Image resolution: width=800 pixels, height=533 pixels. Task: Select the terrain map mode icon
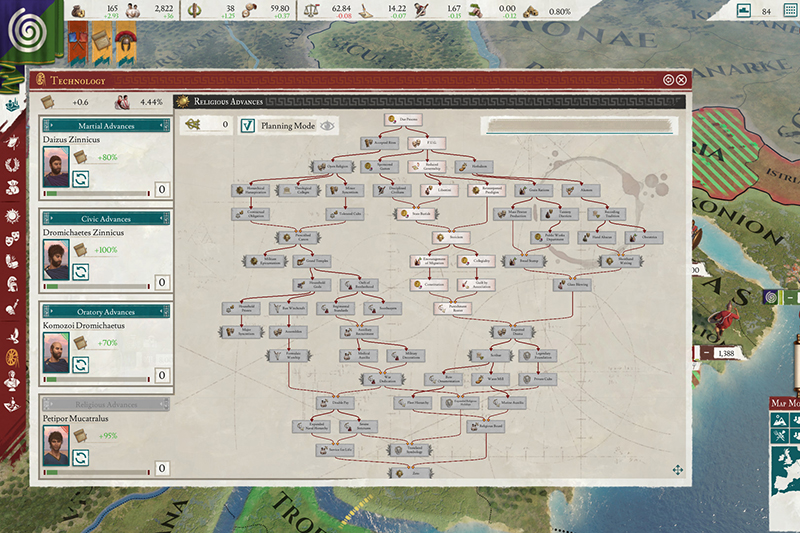pos(779,420)
